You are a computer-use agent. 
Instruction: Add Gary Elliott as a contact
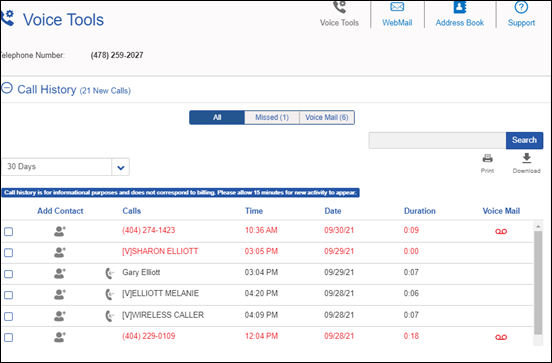pos(60,274)
